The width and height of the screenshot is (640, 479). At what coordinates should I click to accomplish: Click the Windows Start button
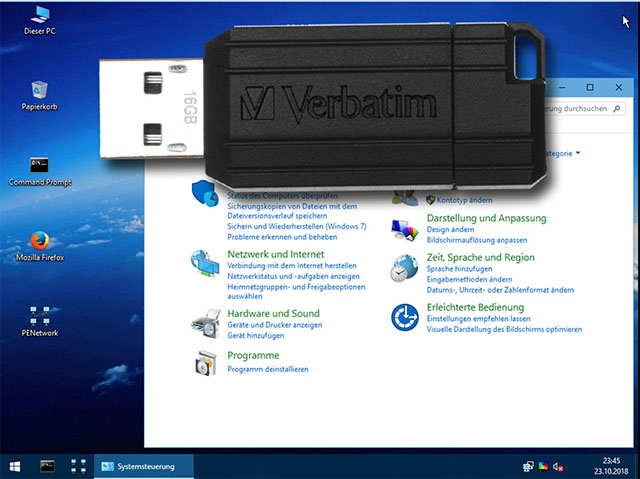click(15, 466)
